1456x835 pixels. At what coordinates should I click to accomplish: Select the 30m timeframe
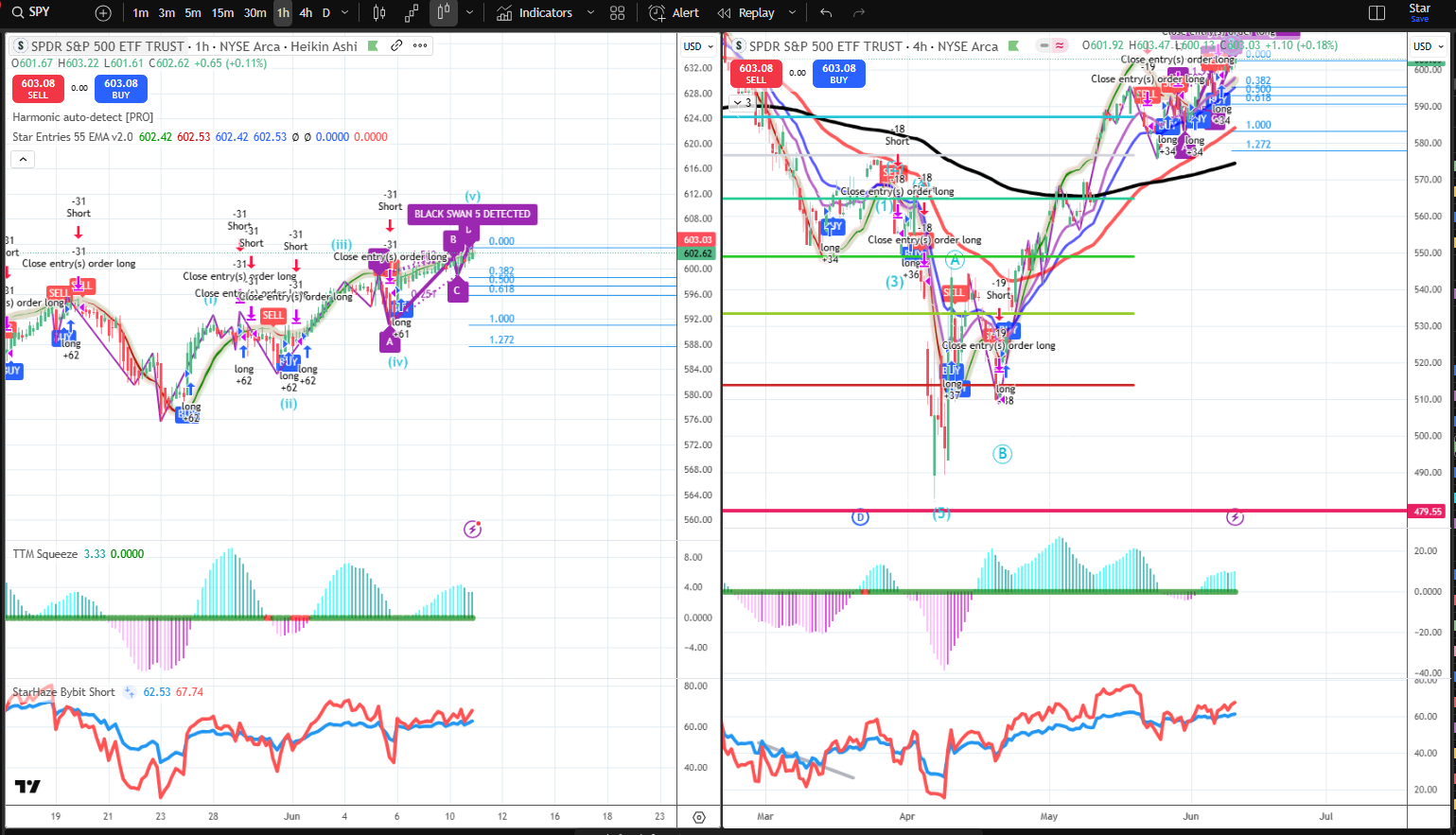[x=255, y=13]
